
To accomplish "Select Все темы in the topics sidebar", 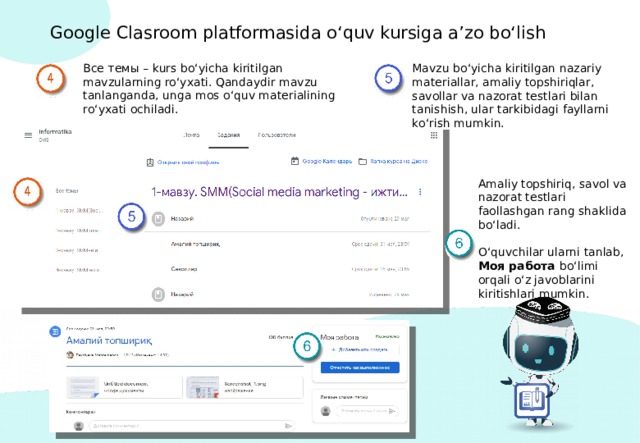I will click(x=67, y=191).
